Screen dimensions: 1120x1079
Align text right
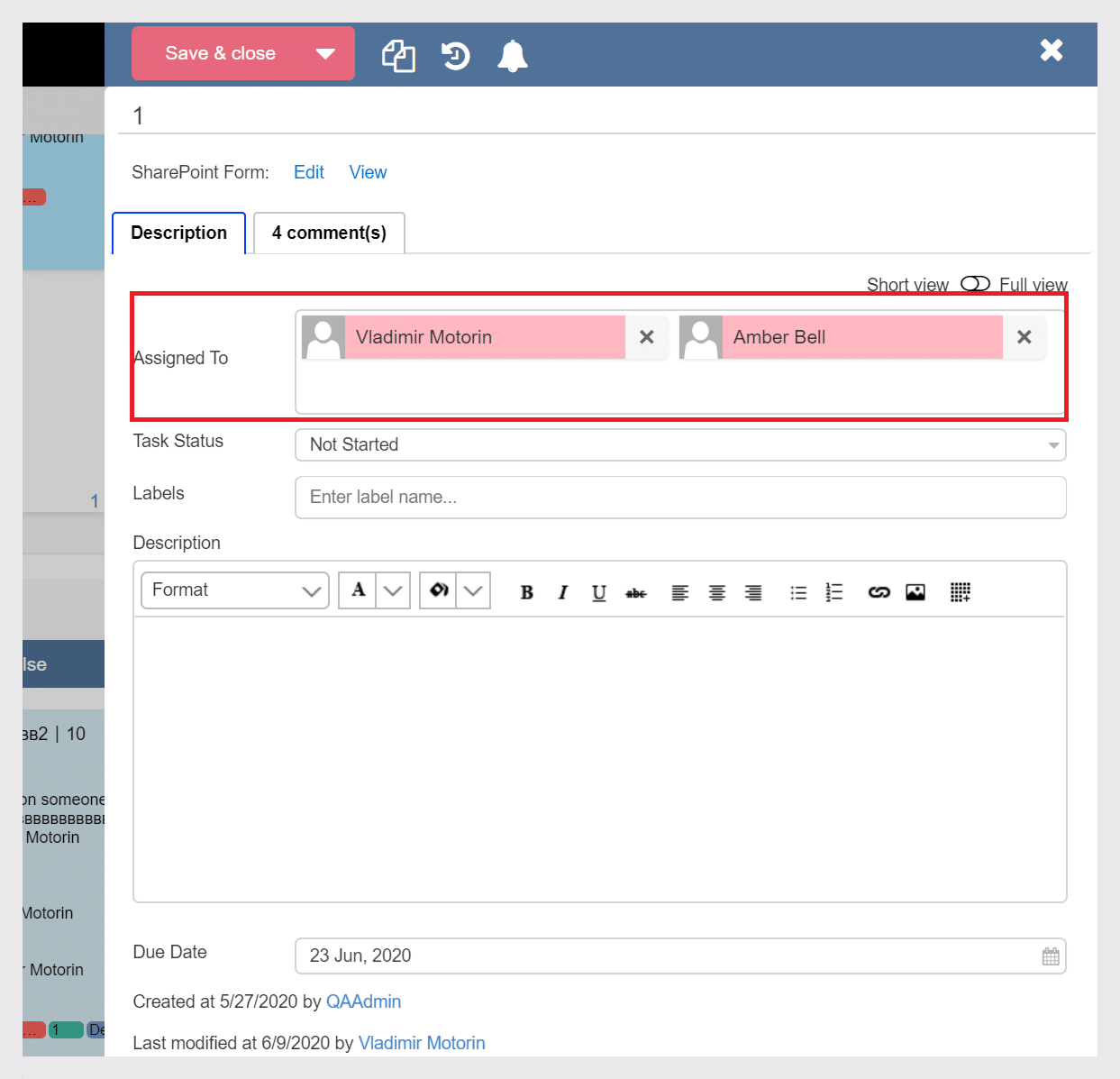(753, 592)
